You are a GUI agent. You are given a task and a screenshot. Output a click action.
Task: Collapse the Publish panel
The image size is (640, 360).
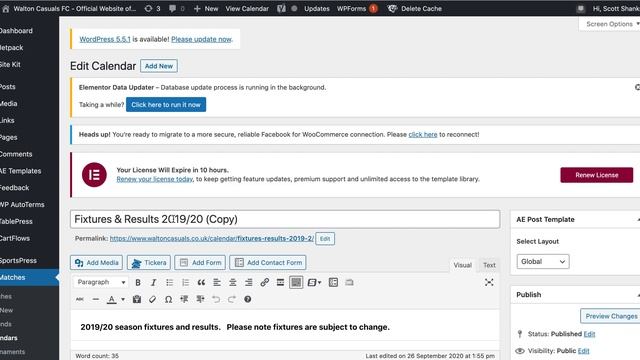tap(638, 295)
